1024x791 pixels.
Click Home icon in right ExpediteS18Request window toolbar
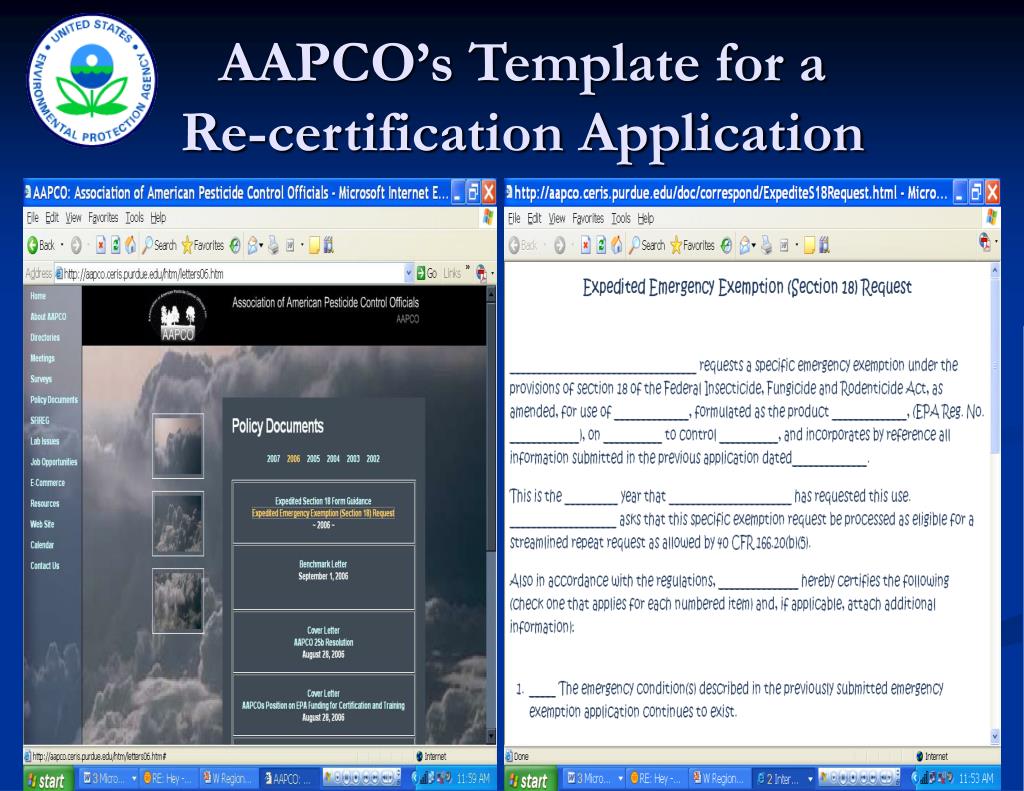tap(616, 246)
